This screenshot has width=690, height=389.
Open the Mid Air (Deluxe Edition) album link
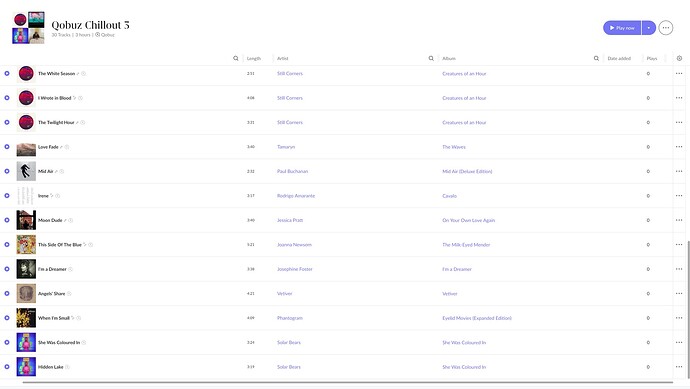click(x=467, y=171)
